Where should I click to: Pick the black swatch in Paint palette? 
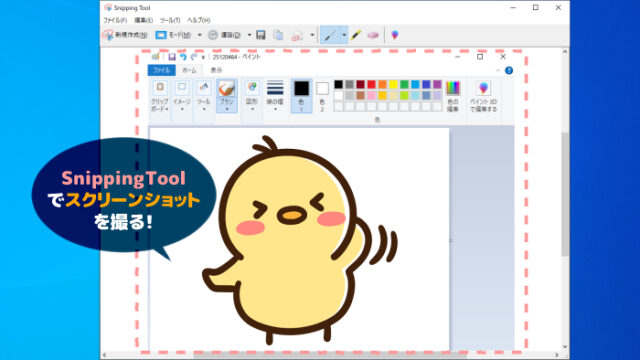click(x=338, y=84)
